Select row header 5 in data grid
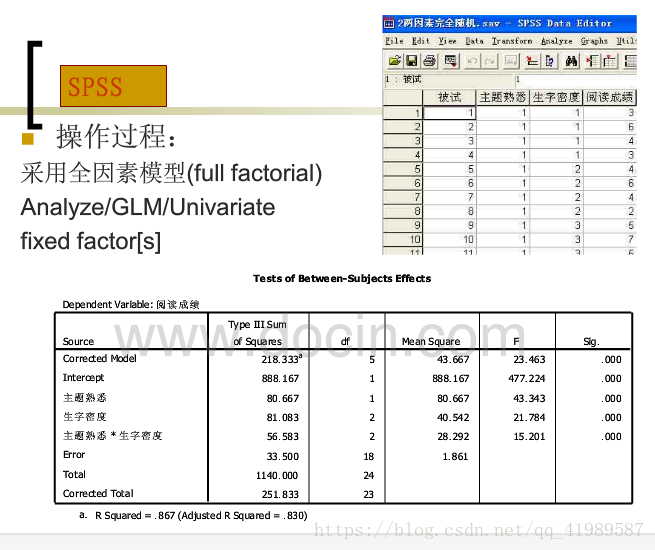655x550 pixels. coord(403,169)
